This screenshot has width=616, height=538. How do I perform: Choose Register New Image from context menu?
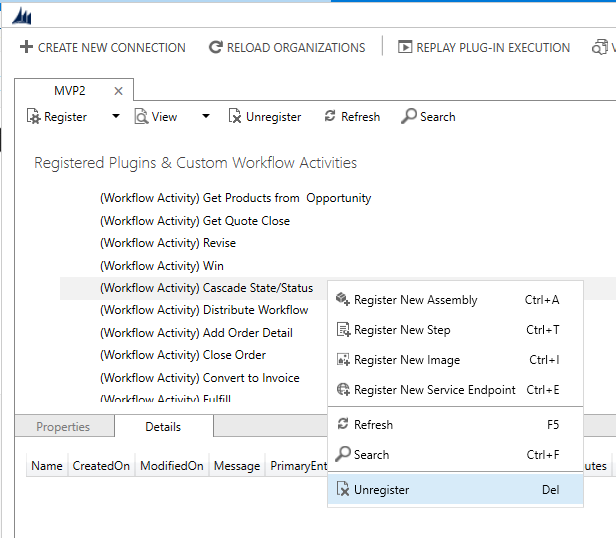tap(455, 360)
